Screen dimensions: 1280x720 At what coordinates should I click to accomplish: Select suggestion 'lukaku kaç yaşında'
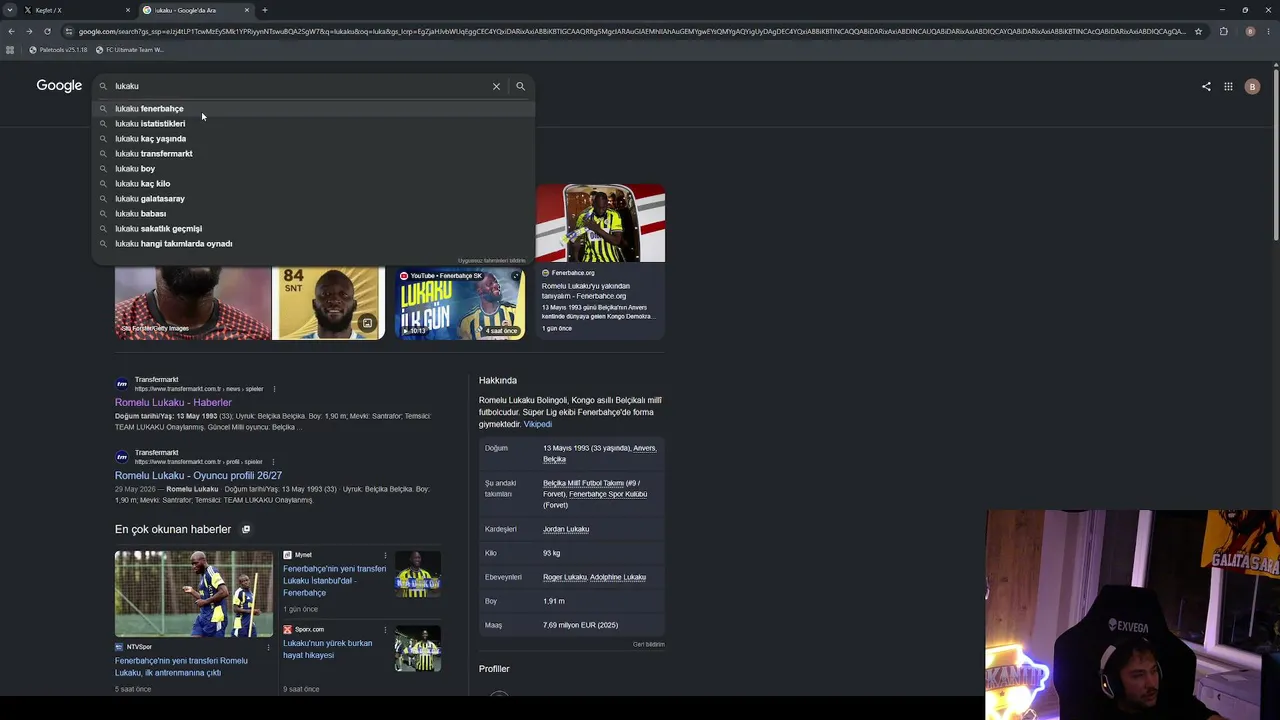(313, 139)
